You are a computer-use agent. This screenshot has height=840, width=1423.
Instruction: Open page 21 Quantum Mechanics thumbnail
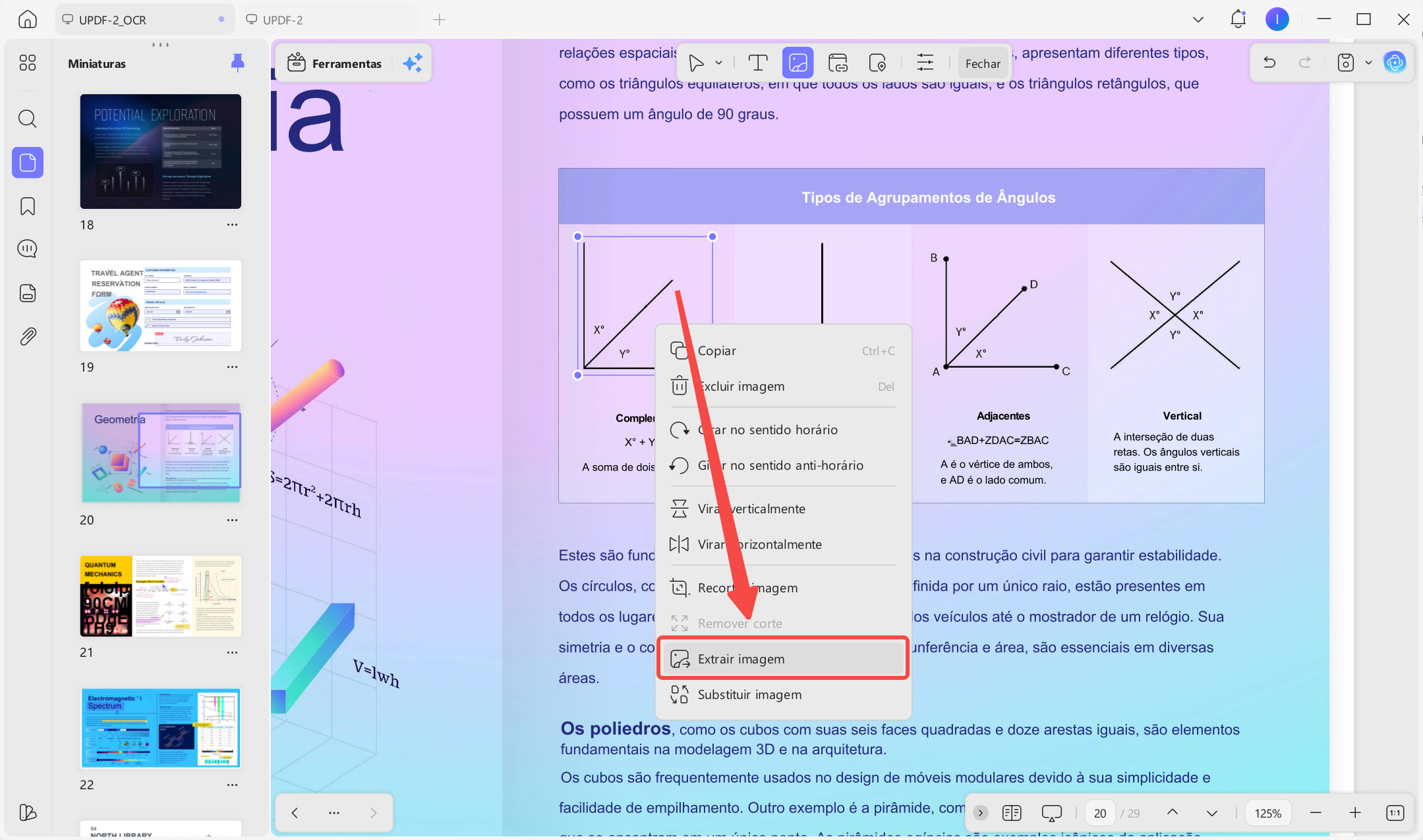tap(161, 596)
